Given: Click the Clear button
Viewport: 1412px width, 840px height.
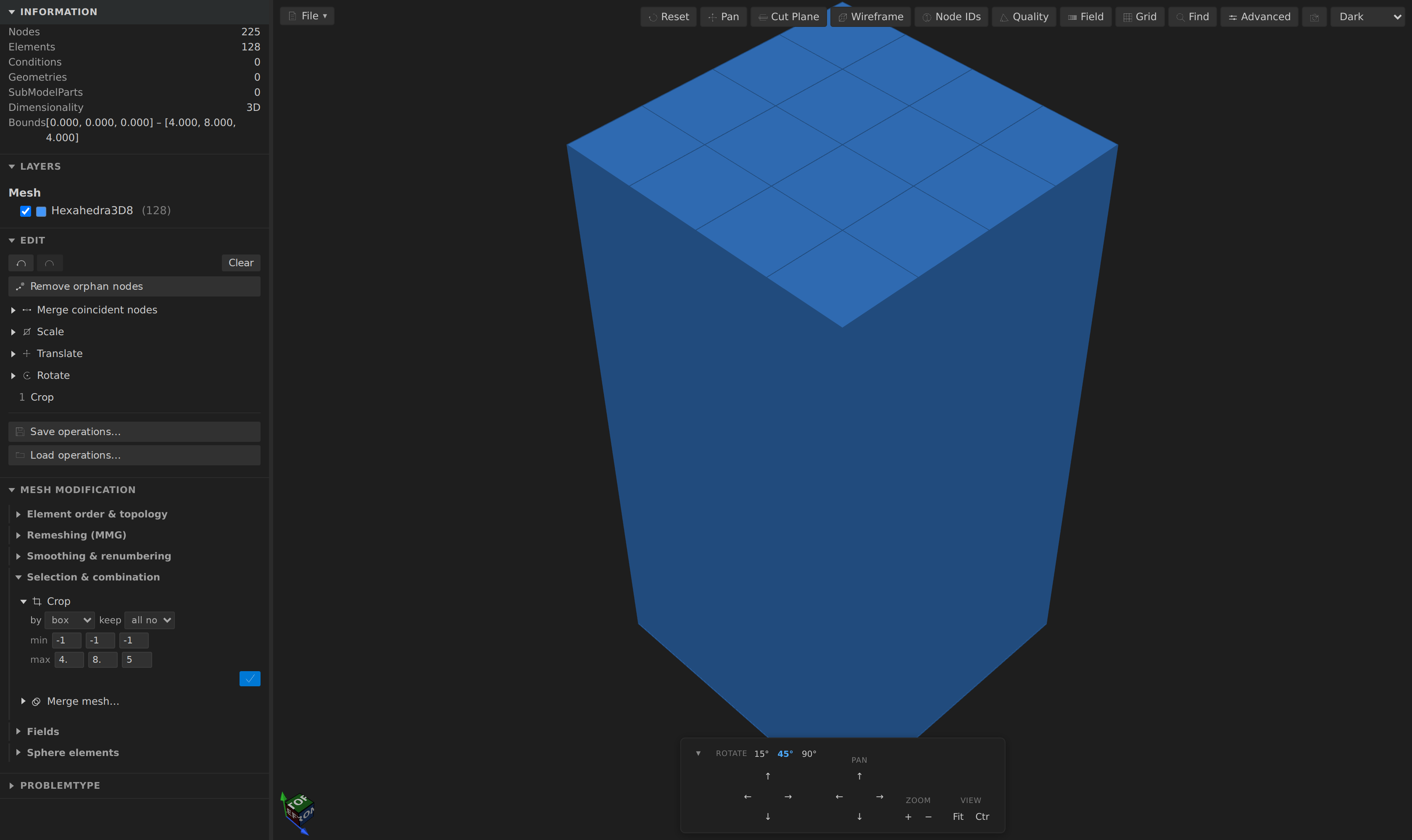Looking at the screenshot, I should click(x=241, y=262).
